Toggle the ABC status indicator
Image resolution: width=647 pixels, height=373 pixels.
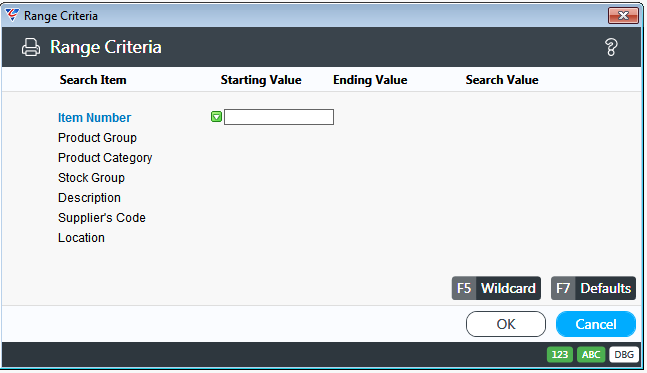coord(591,354)
